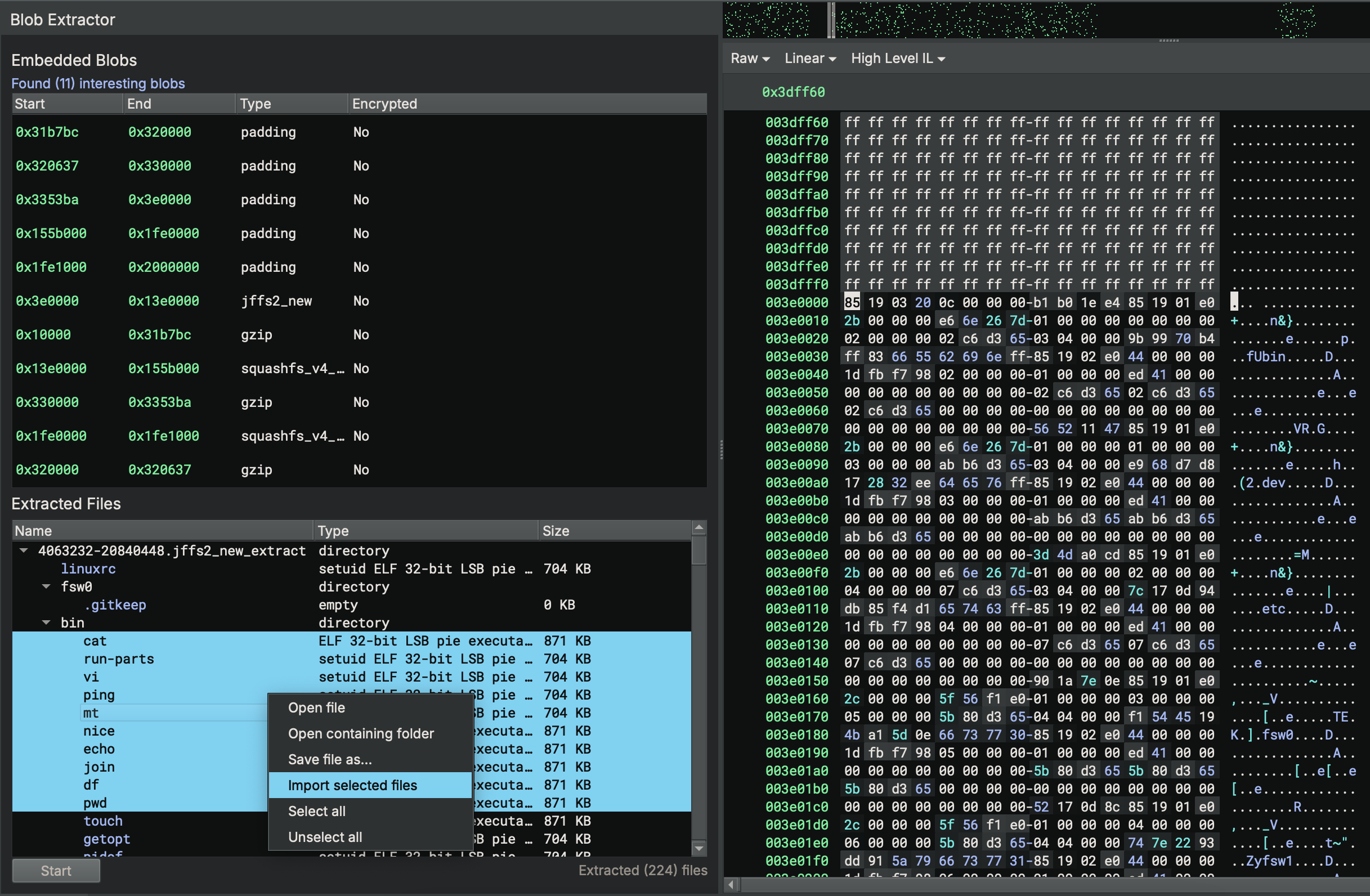Select Save file as... option

pyautogui.click(x=330, y=759)
